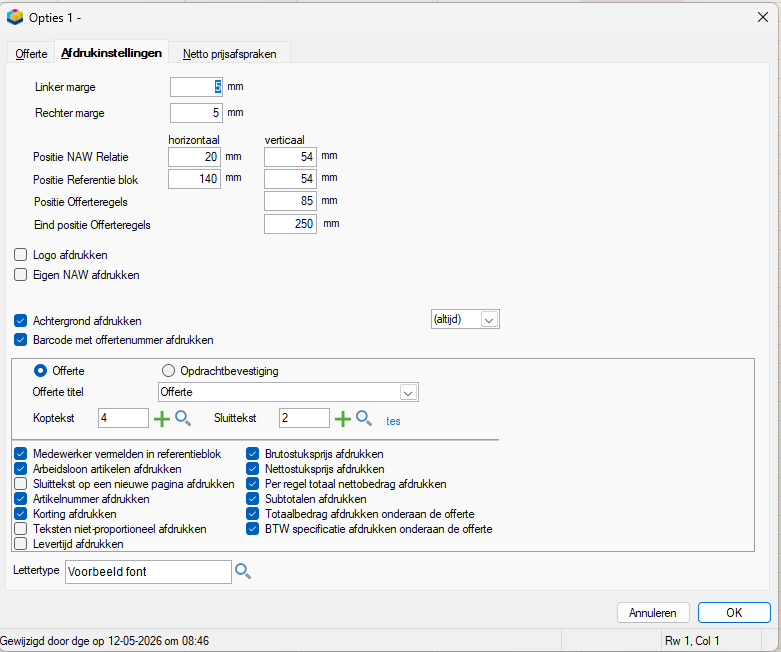Click the blue 'tes' link
The height and width of the screenshot is (652, 781).
[x=393, y=421]
